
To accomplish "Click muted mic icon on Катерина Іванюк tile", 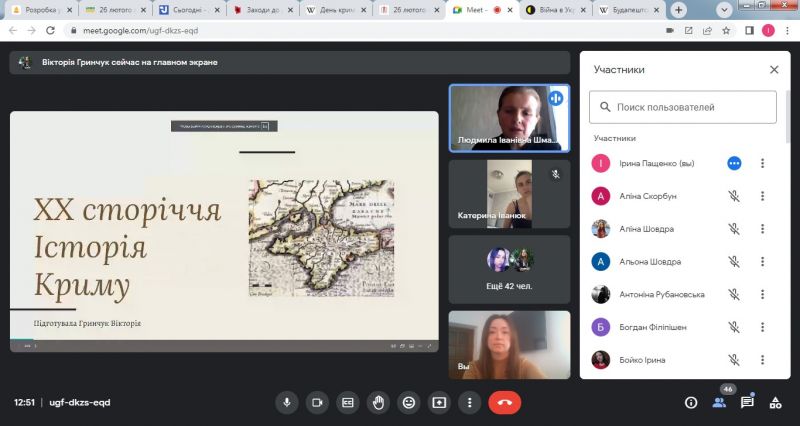I will tap(556, 174).
